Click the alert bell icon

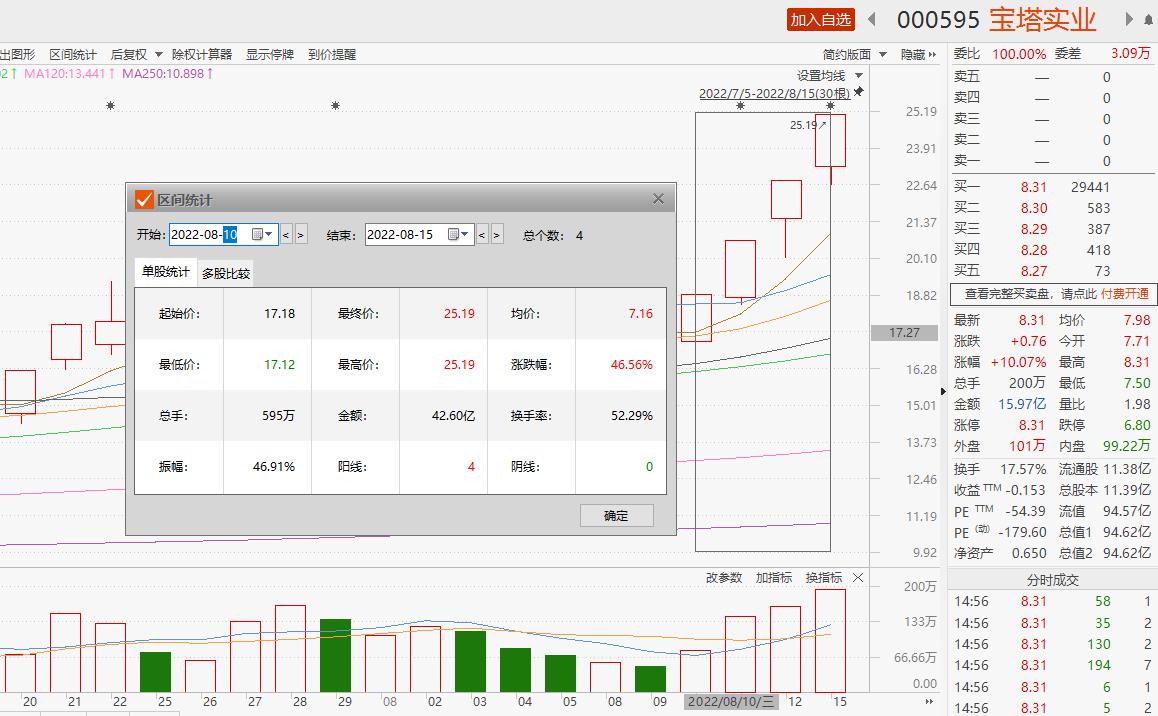(1148, 20)
